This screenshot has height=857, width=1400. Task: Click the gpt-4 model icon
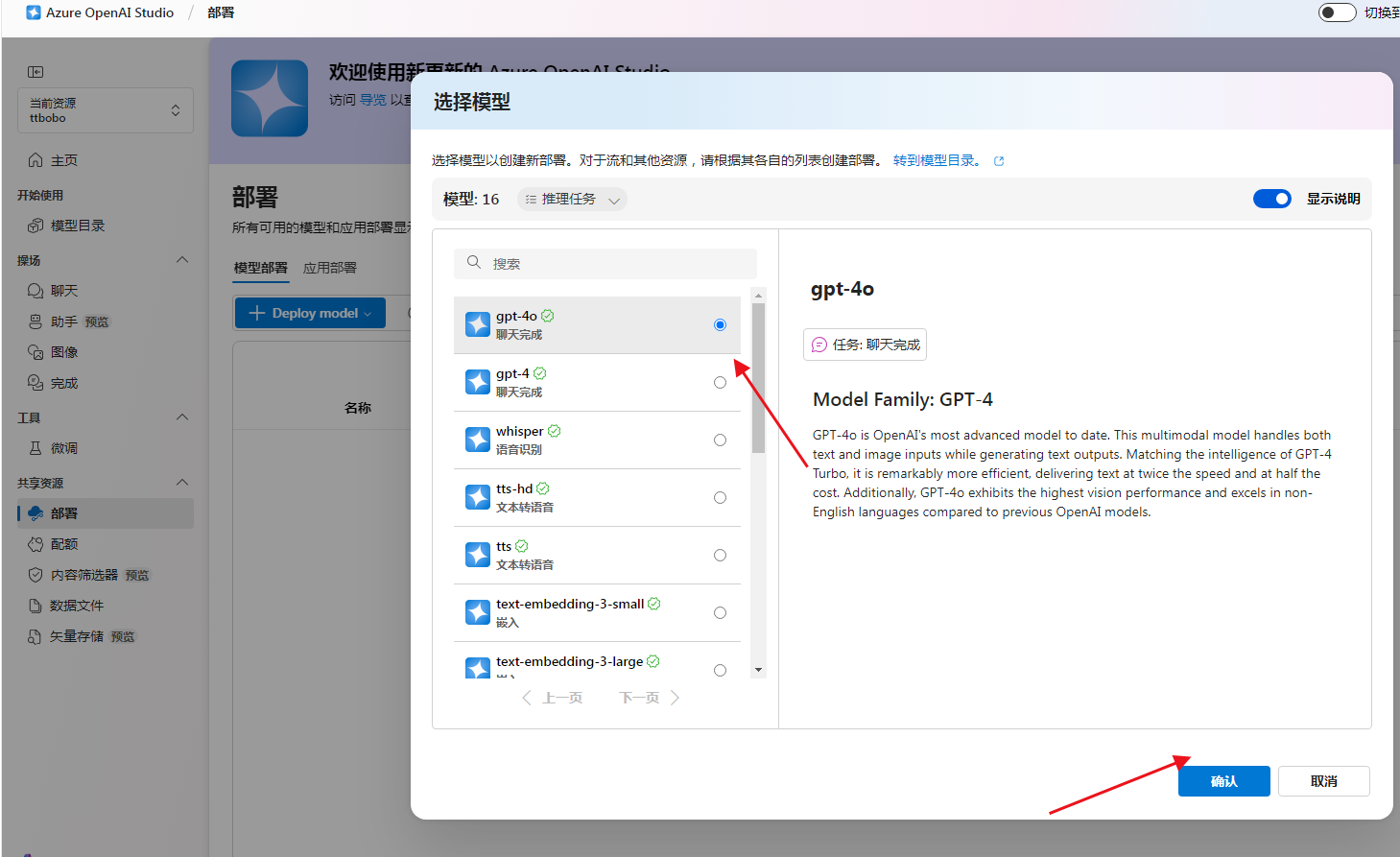[x=478, y=382]
